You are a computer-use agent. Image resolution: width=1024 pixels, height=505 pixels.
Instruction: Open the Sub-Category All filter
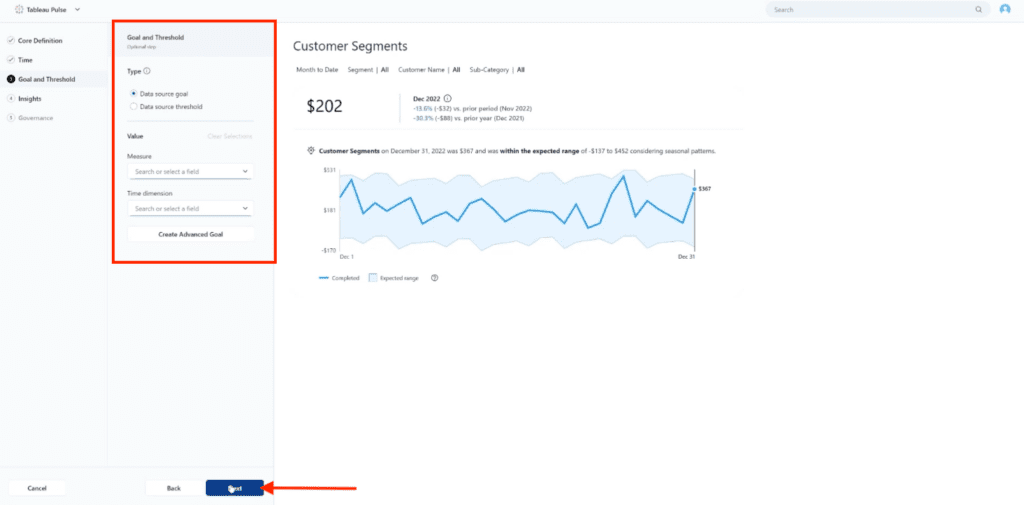(x=497, y=69)
